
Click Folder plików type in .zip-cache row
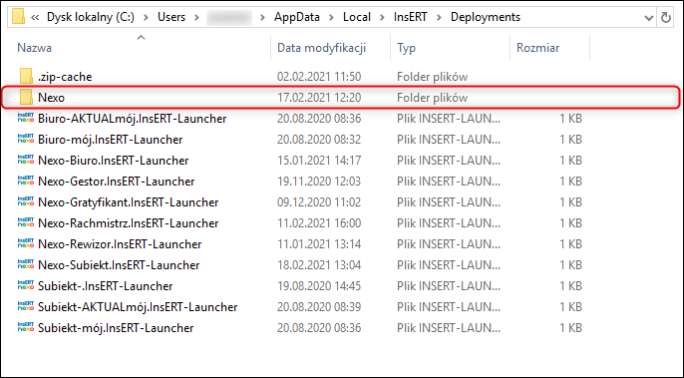pyautogui.click(x=432, y=77)
